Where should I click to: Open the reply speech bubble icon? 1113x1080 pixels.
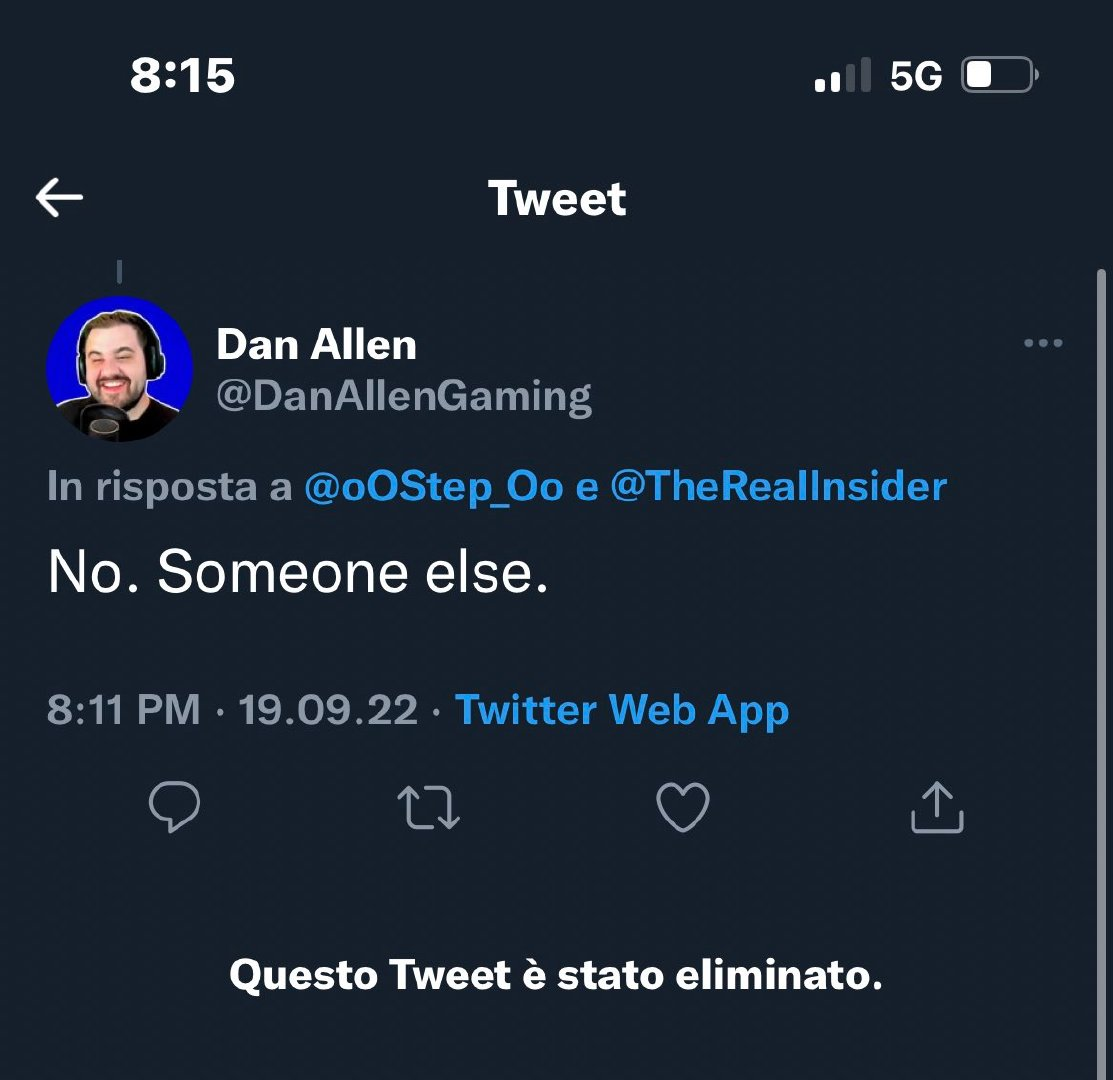(174, 807)
